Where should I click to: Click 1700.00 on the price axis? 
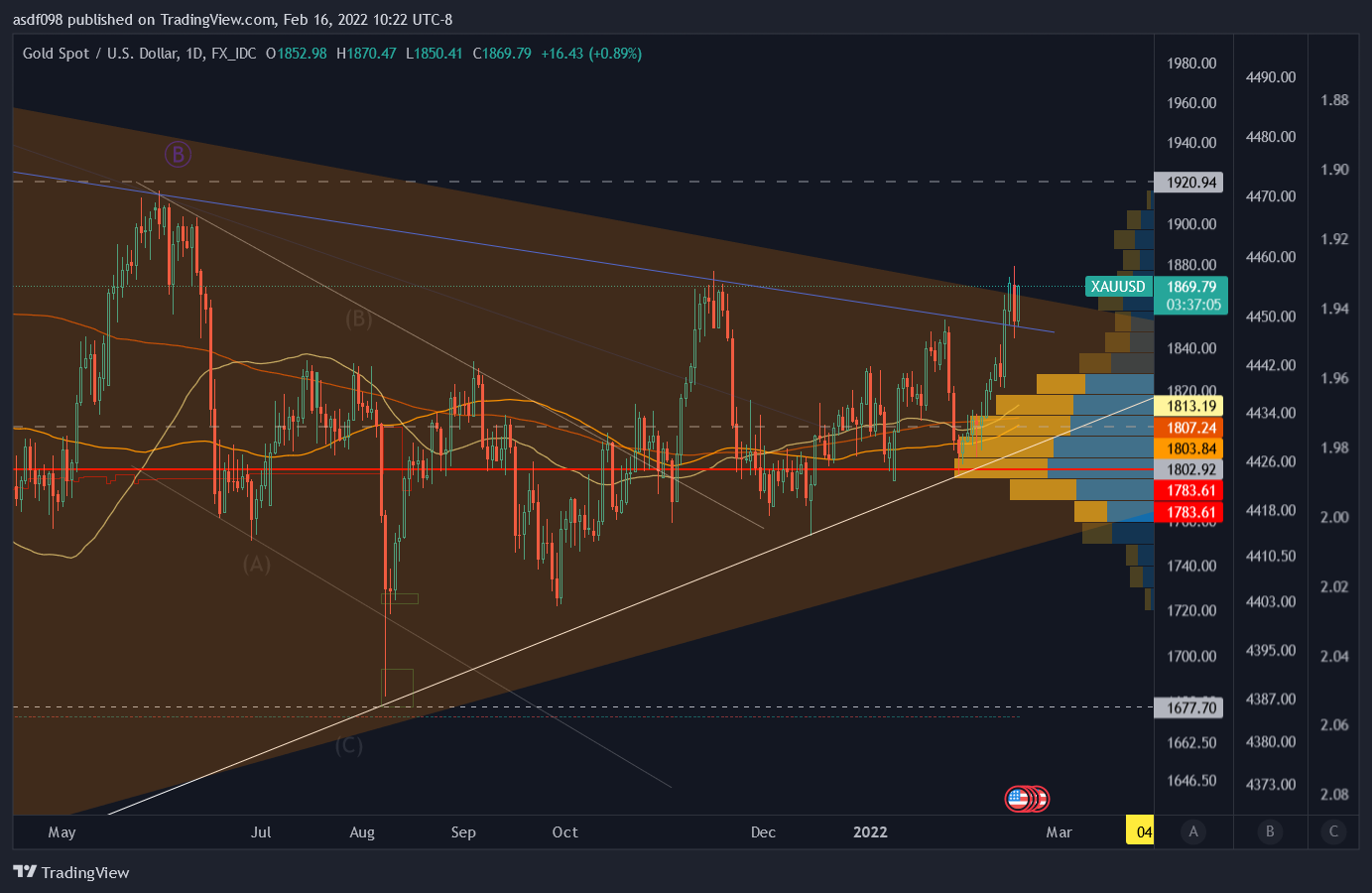tap(1191, 656)
